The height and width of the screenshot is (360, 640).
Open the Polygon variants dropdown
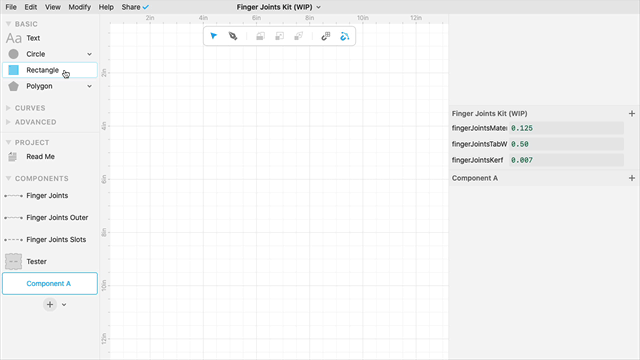coord(89,86)
